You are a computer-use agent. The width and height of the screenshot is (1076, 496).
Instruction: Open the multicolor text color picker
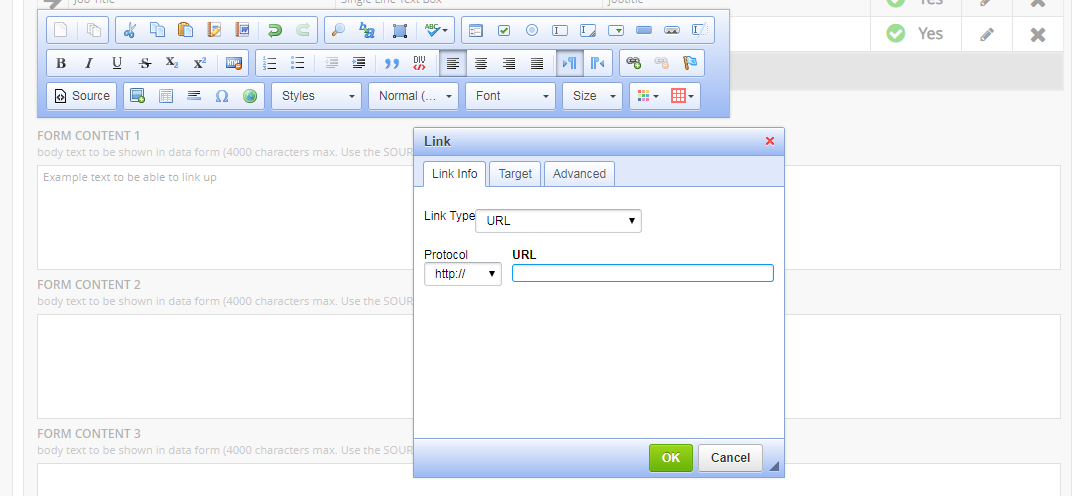point(648,96)
